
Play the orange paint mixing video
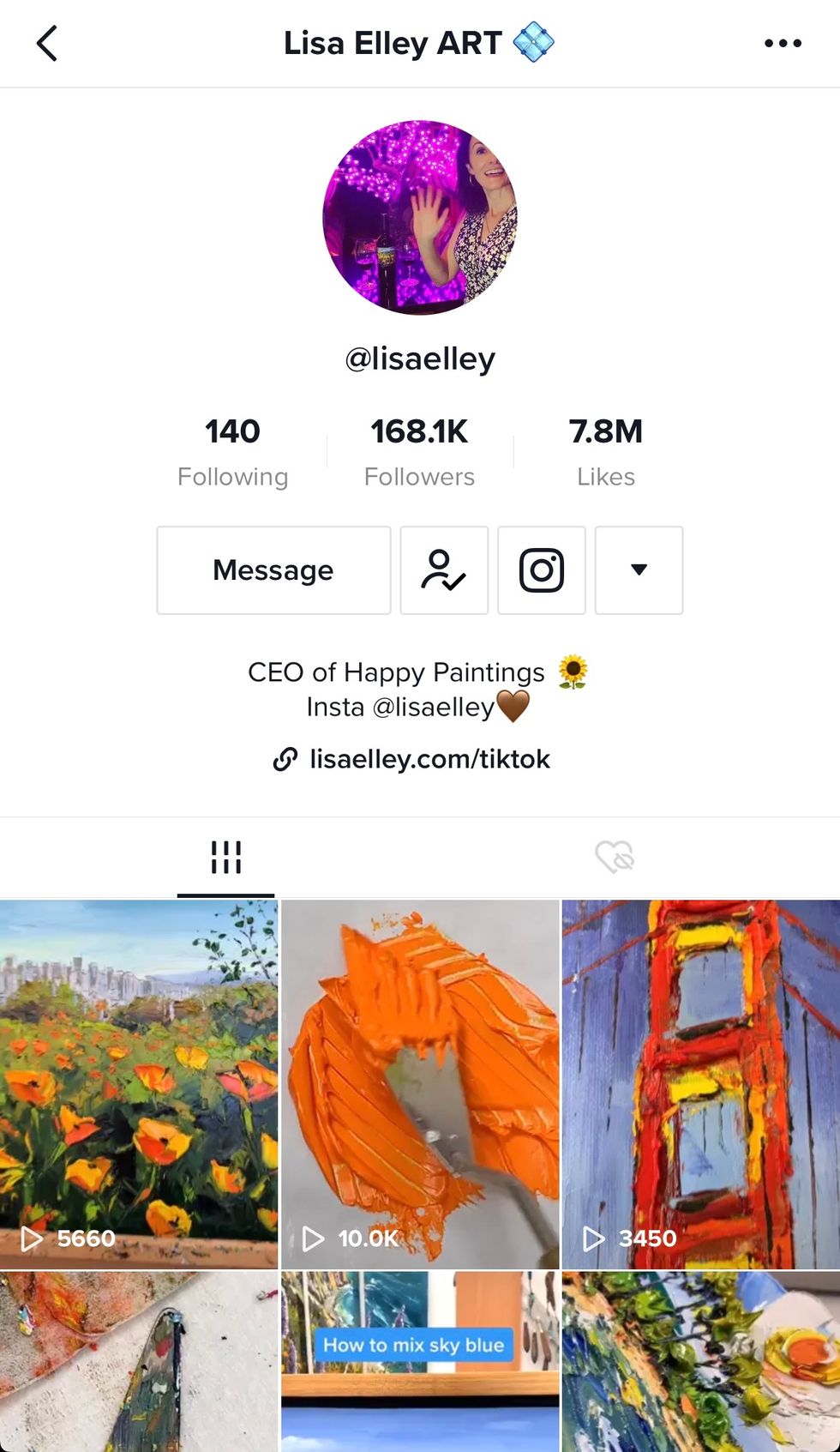(x=420, y=1084)
